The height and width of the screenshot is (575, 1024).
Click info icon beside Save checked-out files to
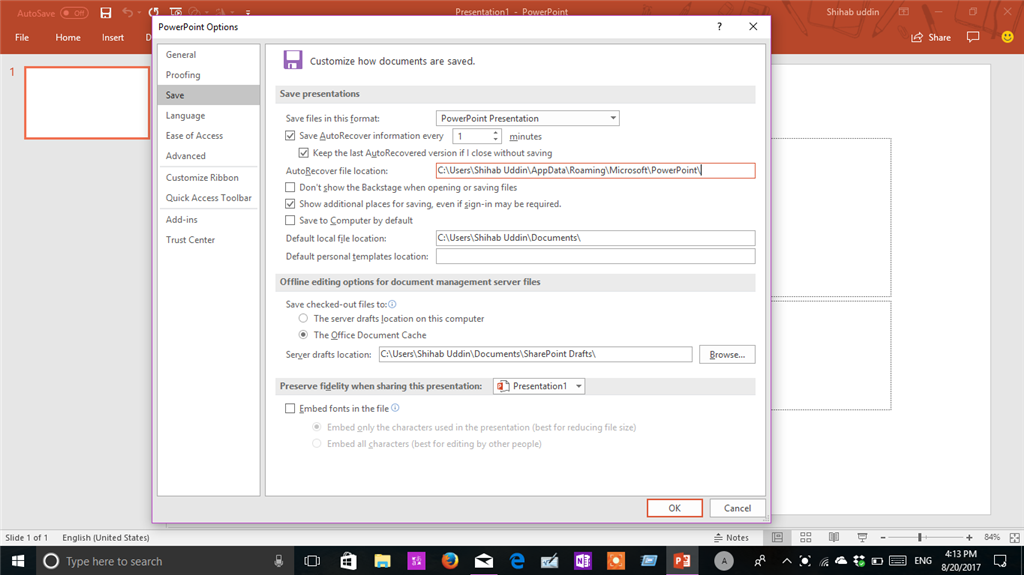pos(392,304)
